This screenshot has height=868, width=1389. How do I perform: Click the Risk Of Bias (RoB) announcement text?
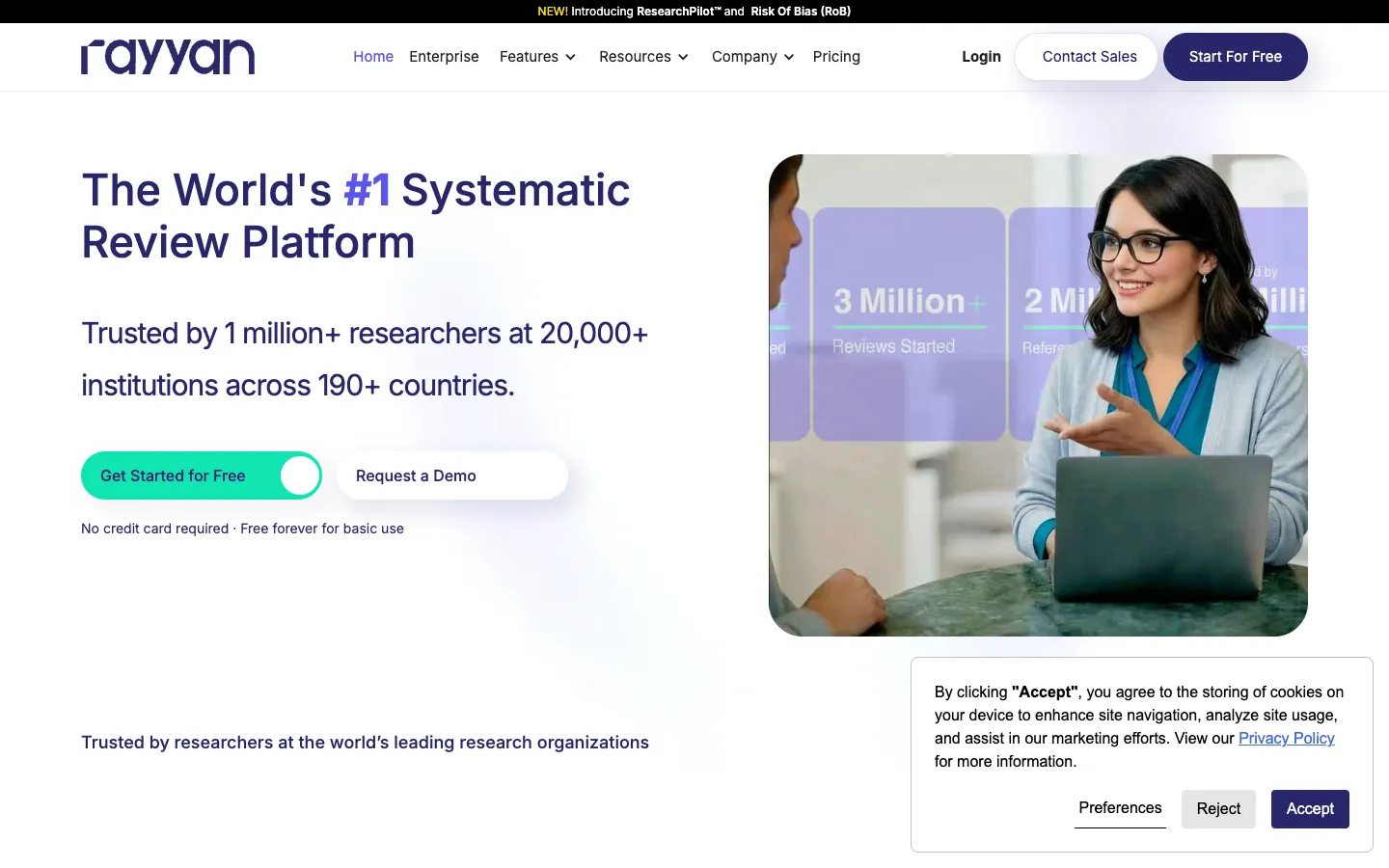[x=801, y=12]
